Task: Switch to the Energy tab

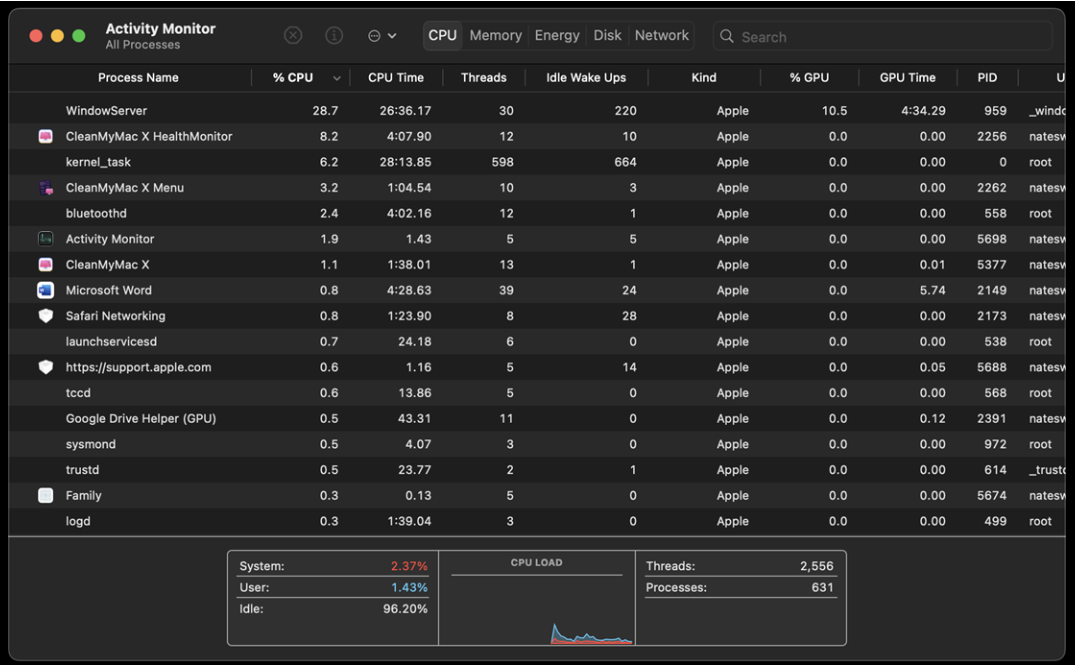Action: point(557,35)
